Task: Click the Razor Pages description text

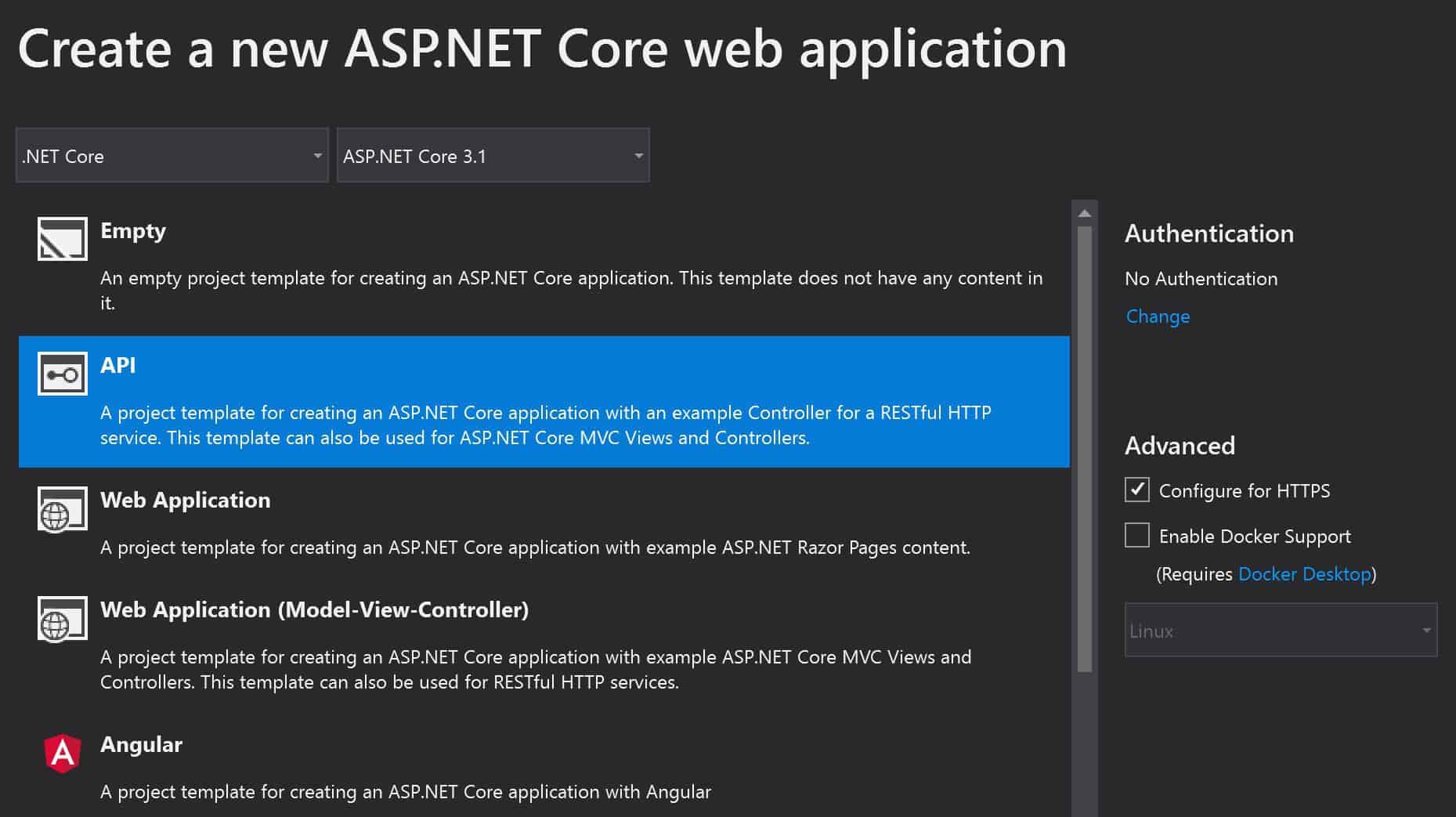Action: [x=535, y=548]
